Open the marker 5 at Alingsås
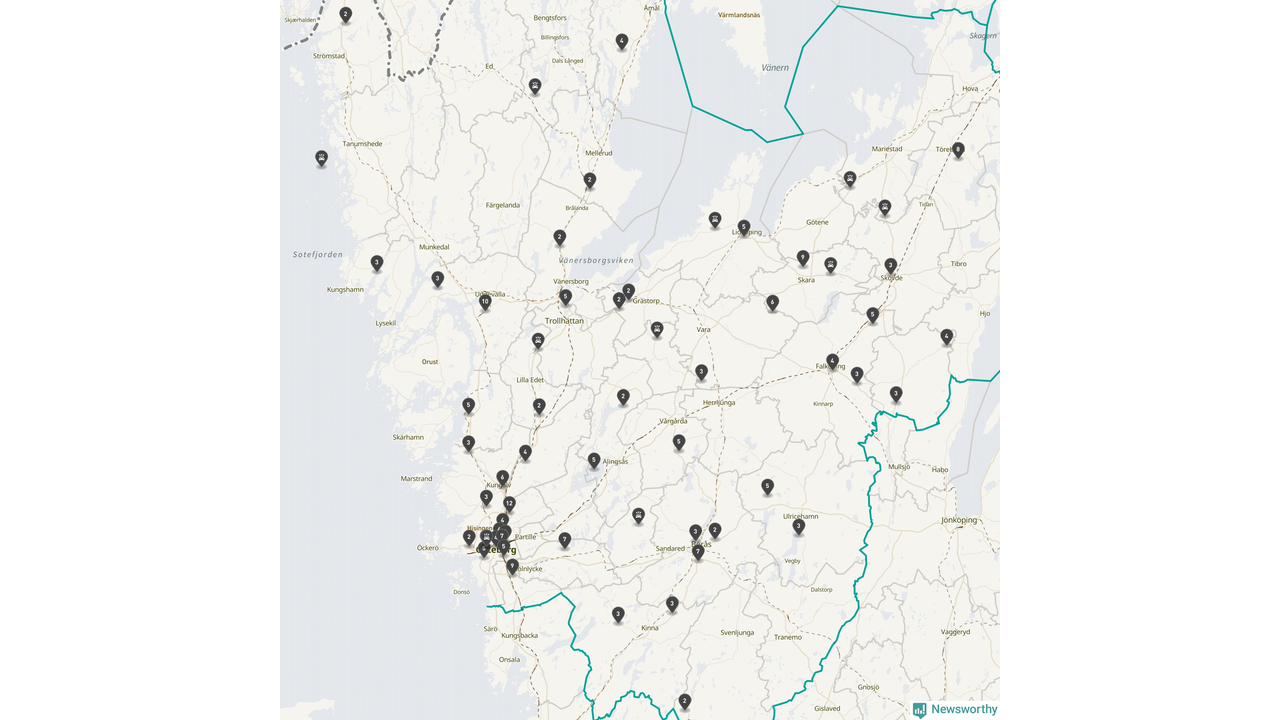The image size is (1280, 720). pyautogui.click(x=594, y=461)
